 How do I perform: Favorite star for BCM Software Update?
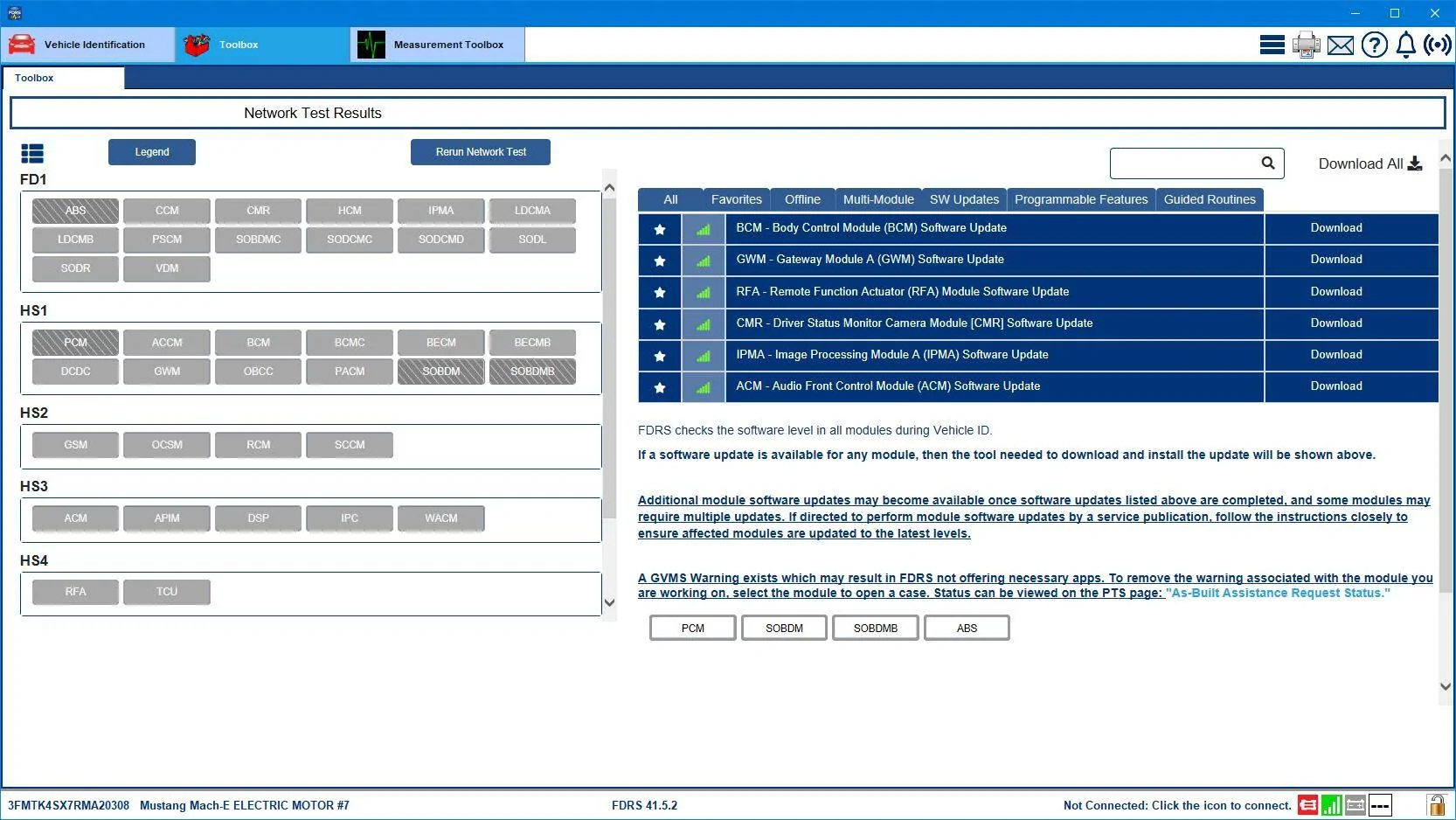pyautogui.click(x=660, y=229)
